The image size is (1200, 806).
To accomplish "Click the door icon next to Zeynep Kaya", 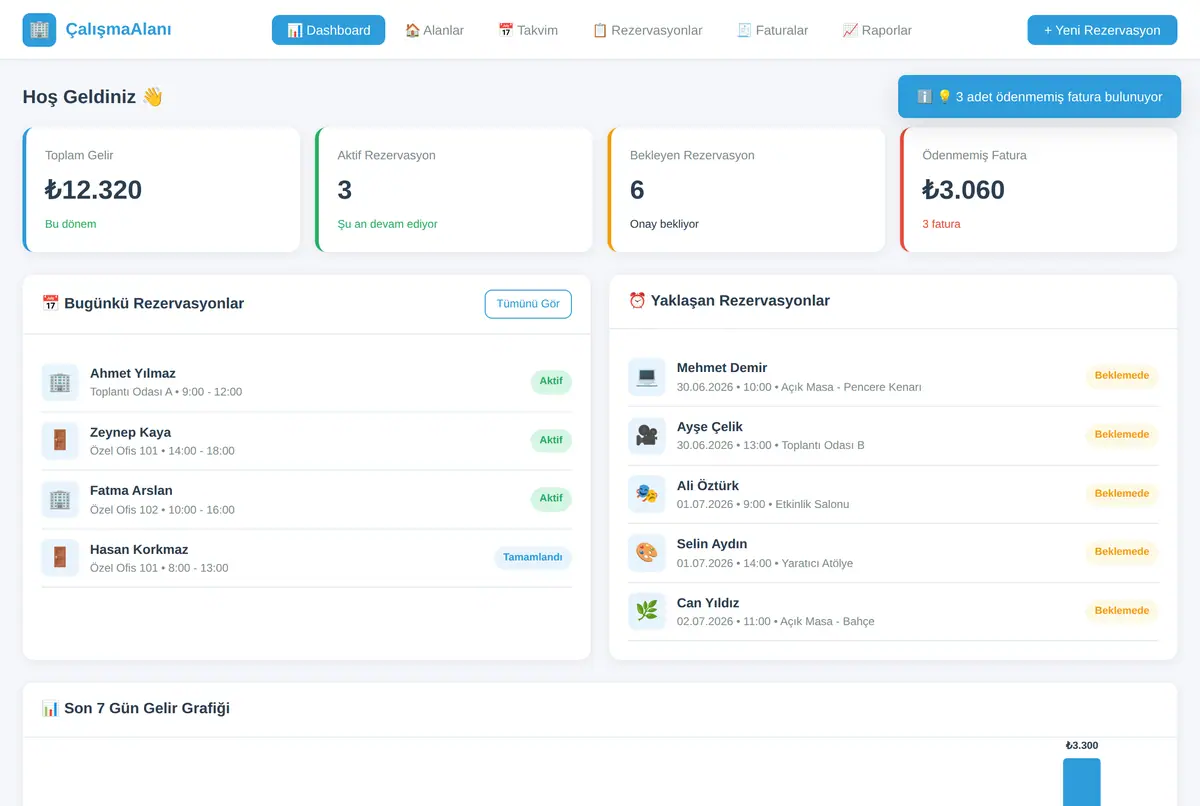I will pos(60,441).
